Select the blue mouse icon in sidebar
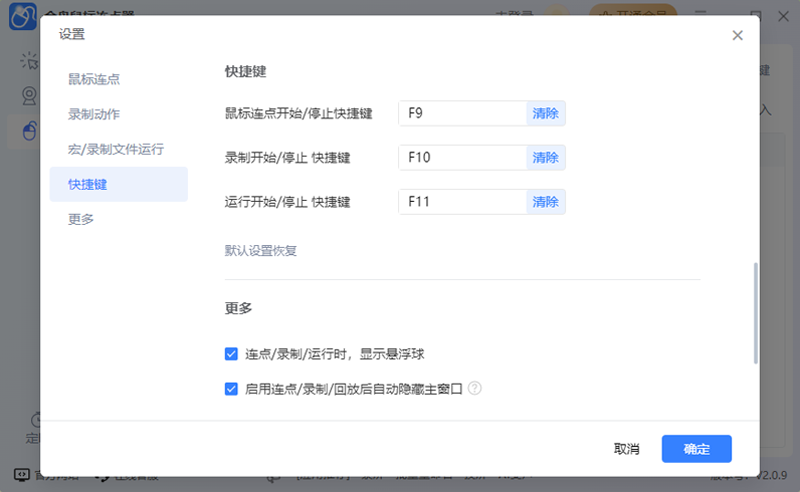The height and width of the screenshot is (492, 800). [x=29, y=130]
